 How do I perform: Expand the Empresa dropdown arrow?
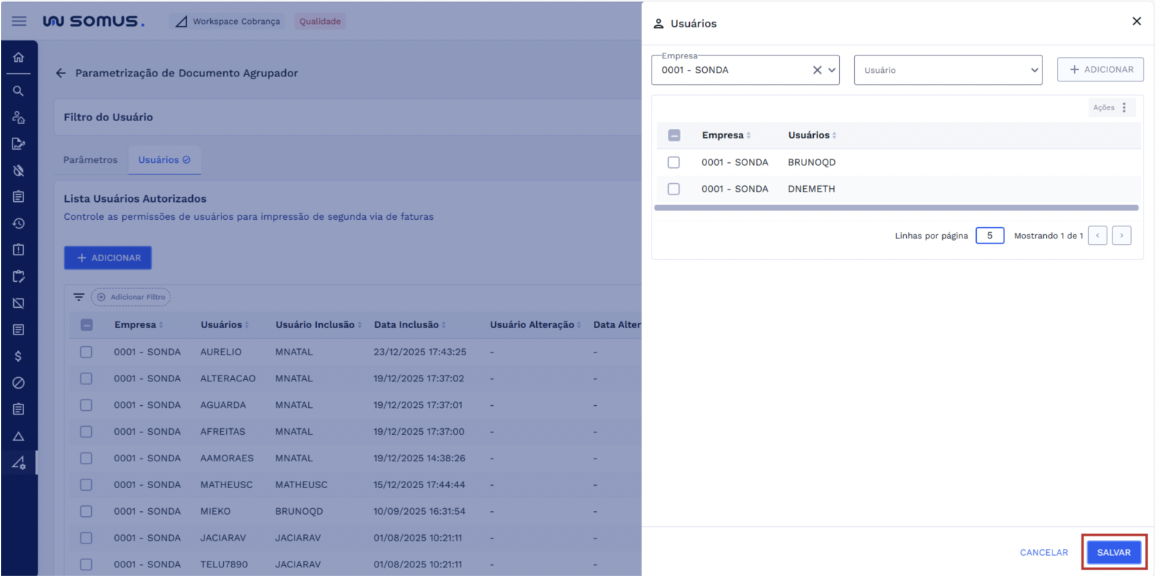831,70
